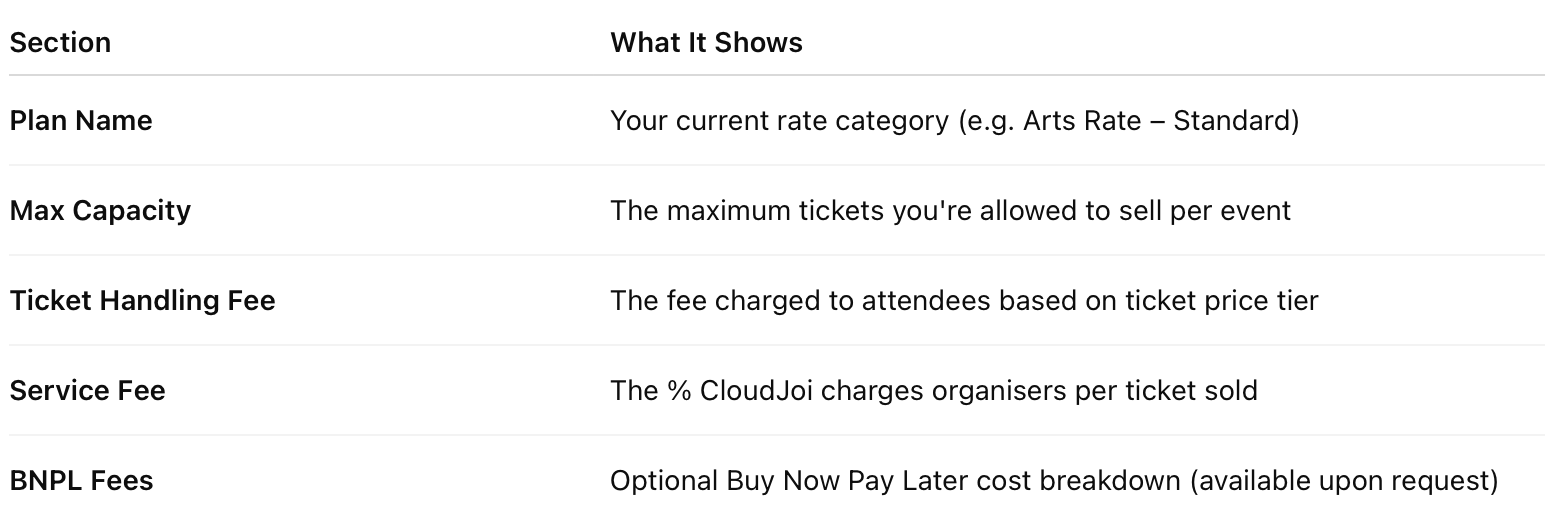Click the "What It Shows" column header
This screenshot has height=526, width=1566.
point(706,43)
